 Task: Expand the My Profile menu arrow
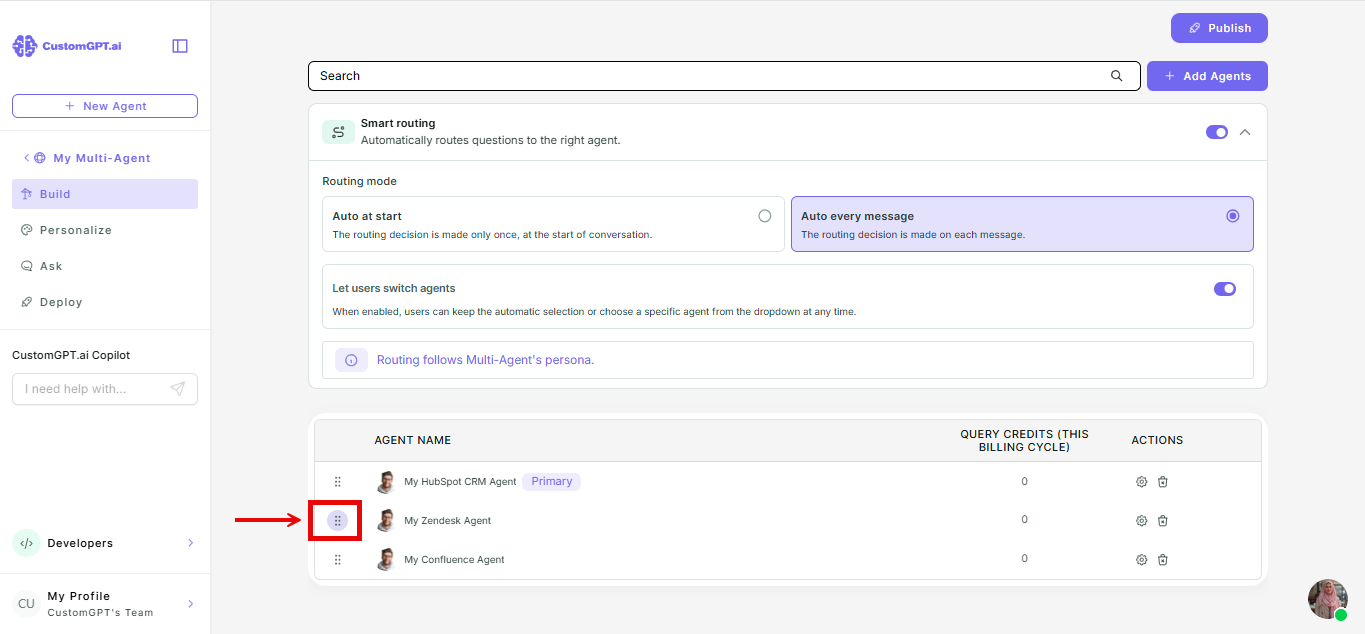click(x=191, y=604)
